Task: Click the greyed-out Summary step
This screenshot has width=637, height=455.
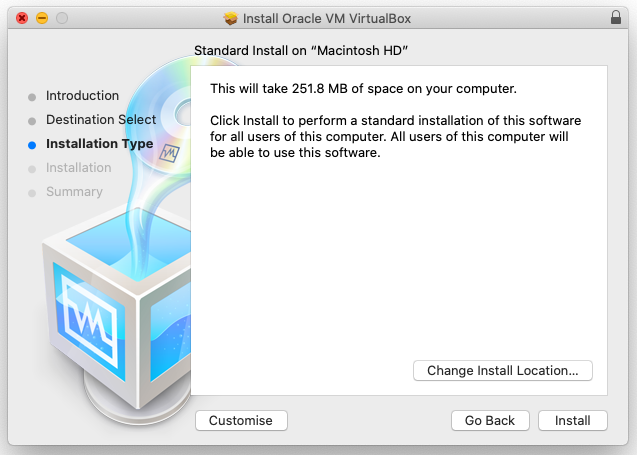Action: (x=74, y=192)
